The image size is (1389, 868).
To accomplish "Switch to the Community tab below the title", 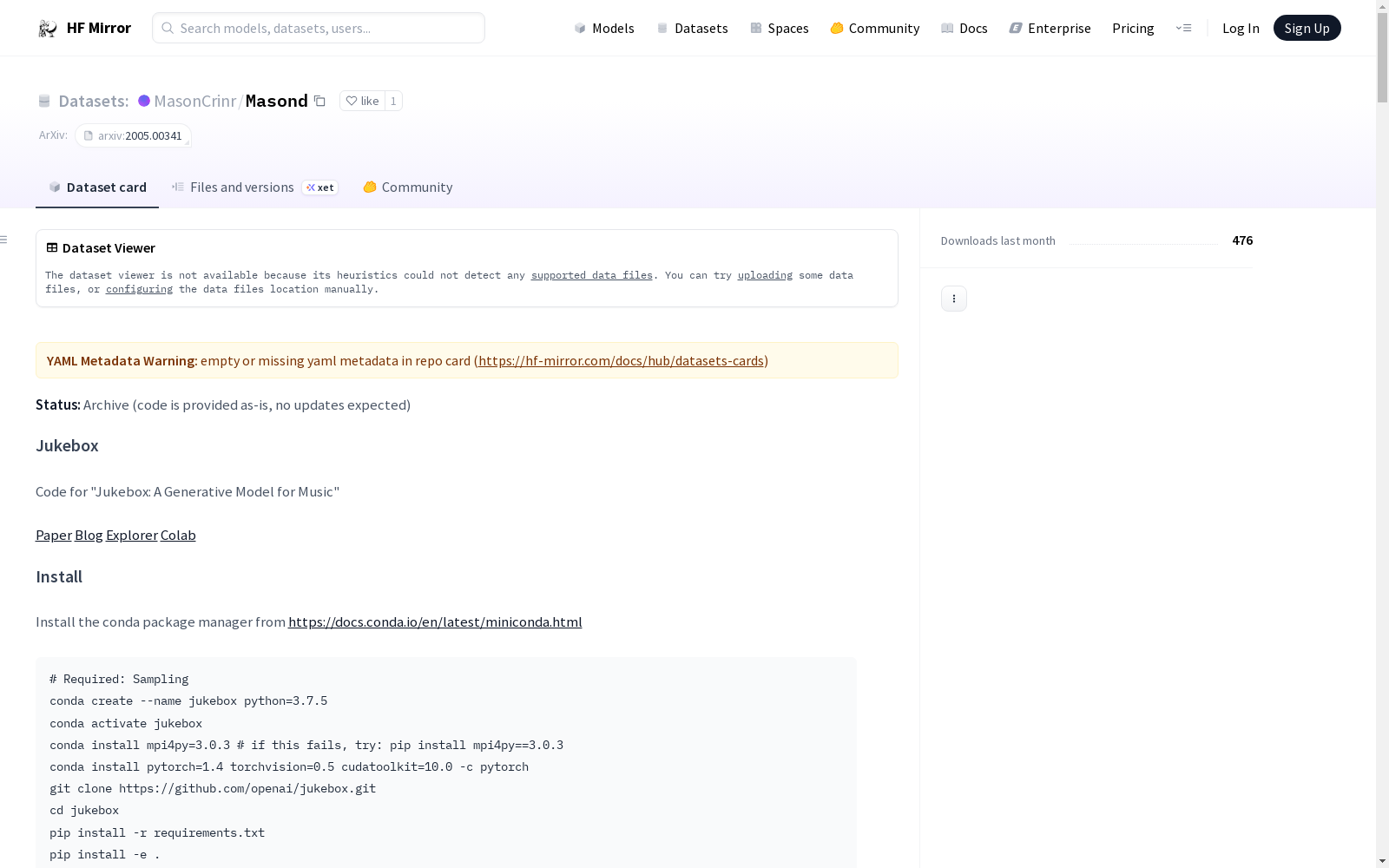I will point(407,187).
